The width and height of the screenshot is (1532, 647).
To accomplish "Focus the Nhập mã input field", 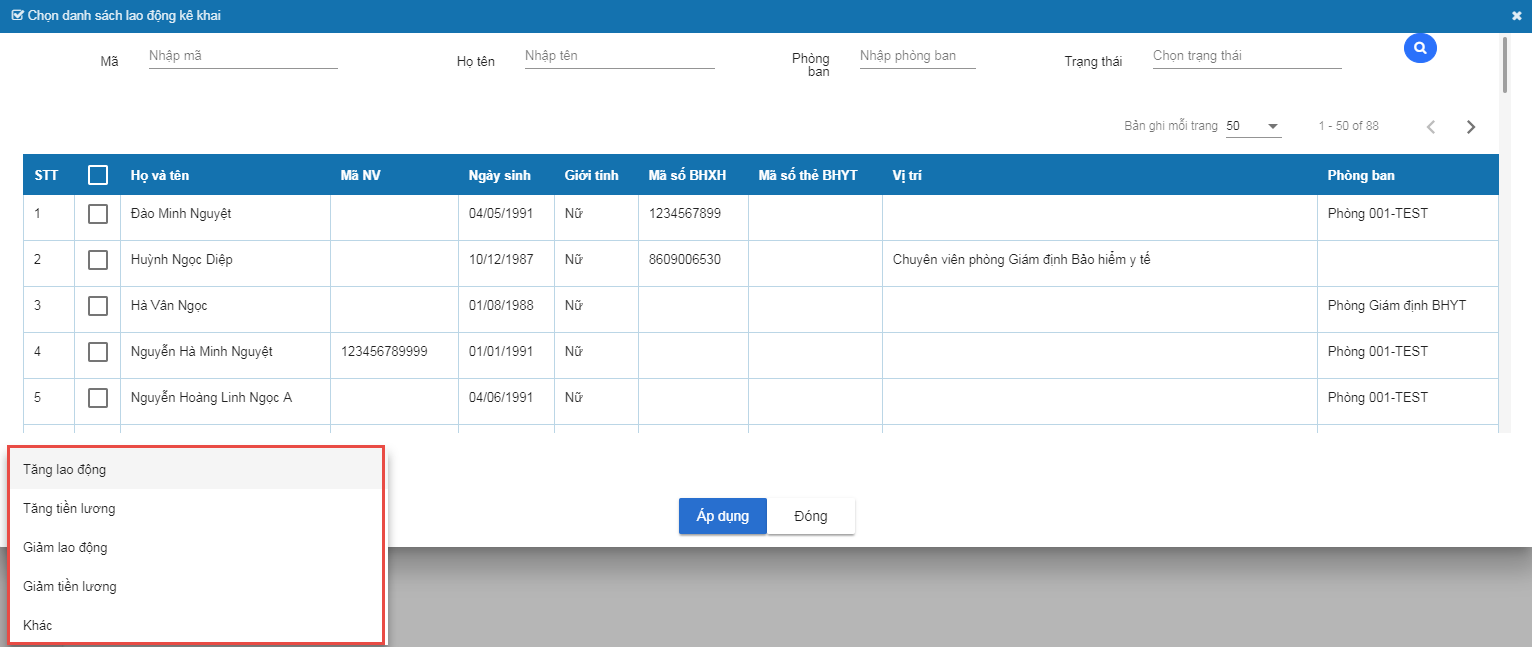I will (x=243, y=56).
